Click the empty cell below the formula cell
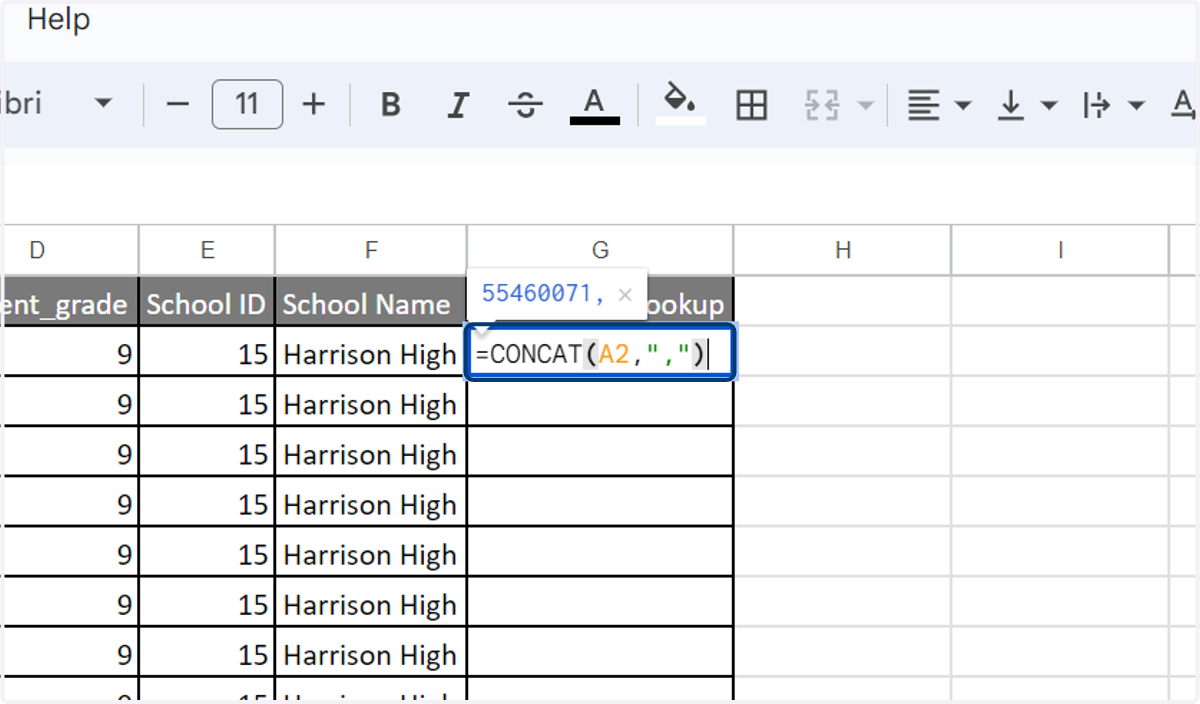Screen dimensions: 1200x704 600,403
